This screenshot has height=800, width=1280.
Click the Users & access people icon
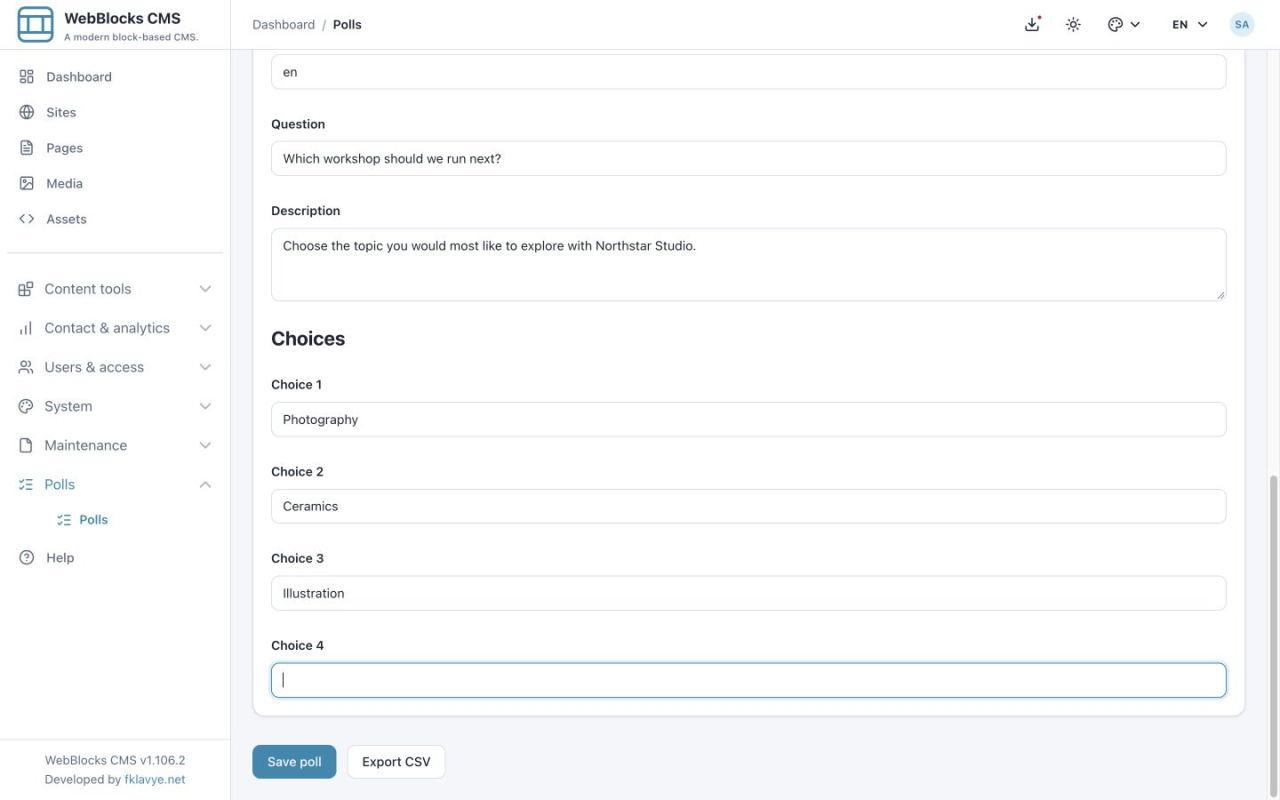26,367
